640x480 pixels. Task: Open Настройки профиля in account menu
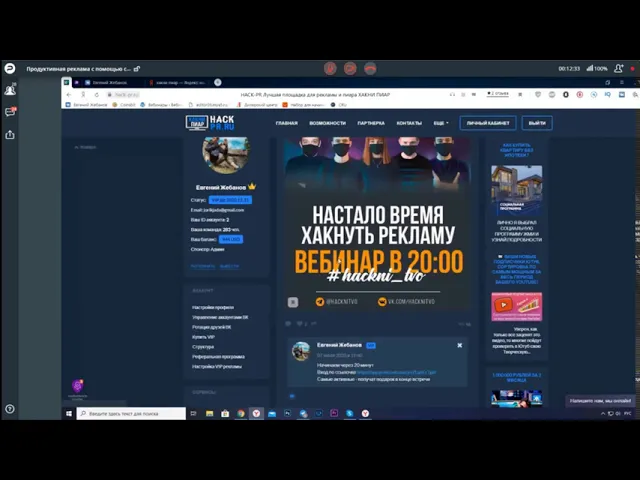[x=213, y=307]
